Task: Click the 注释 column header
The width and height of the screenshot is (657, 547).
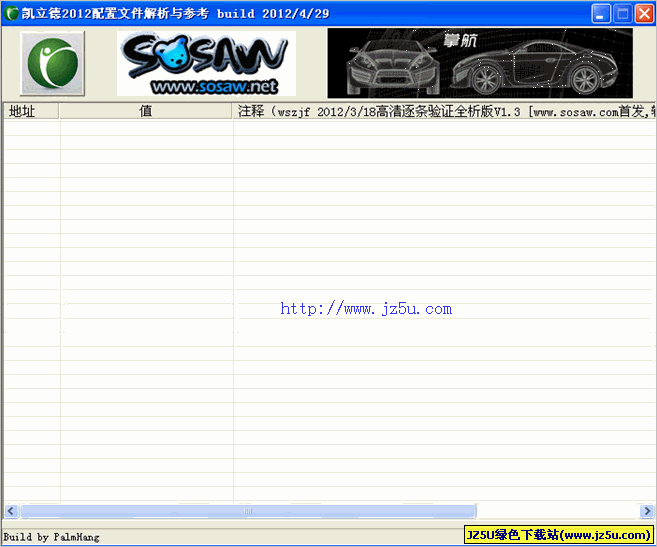Action: point(444,111)
